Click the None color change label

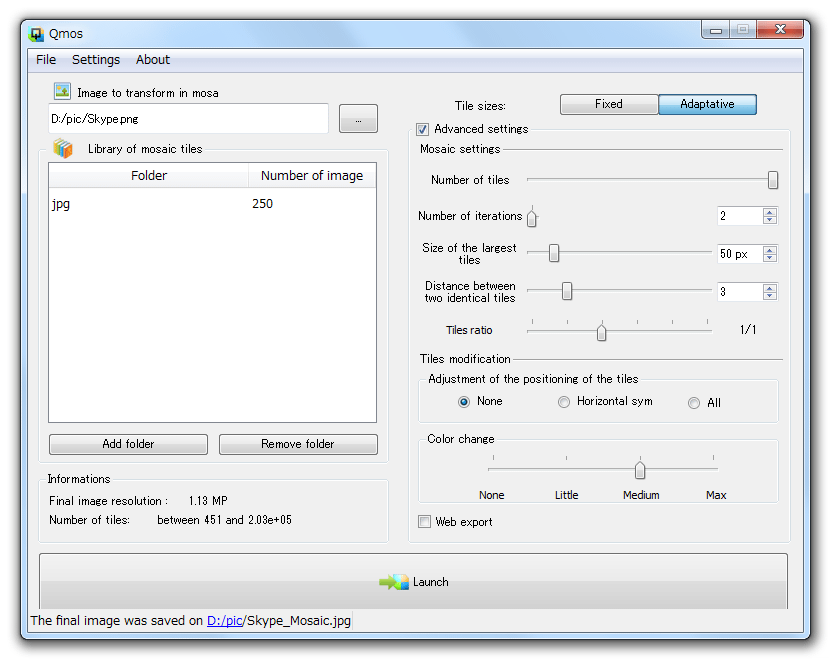click(491, 495)
